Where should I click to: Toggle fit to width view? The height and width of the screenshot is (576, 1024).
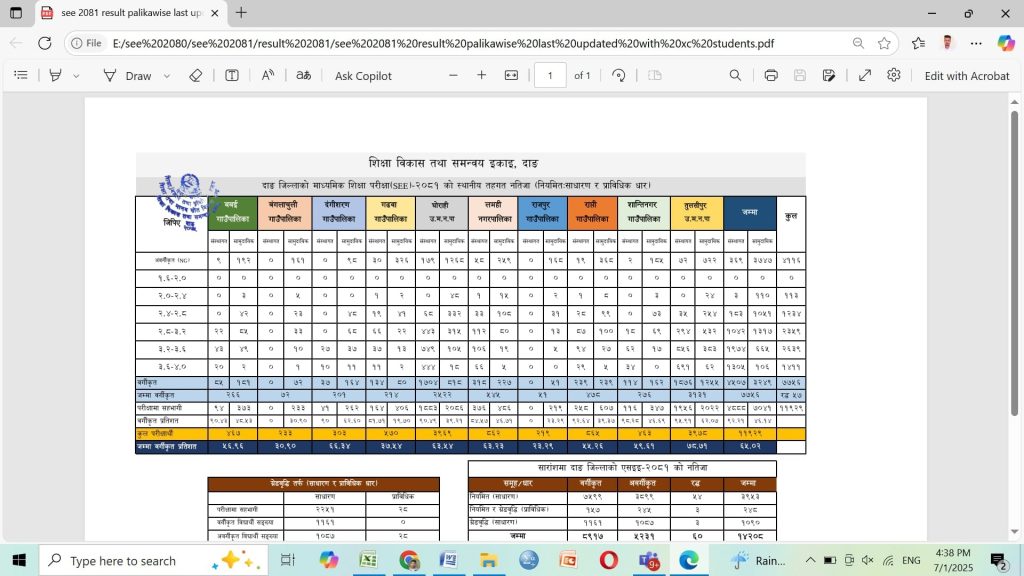[511, 76]
